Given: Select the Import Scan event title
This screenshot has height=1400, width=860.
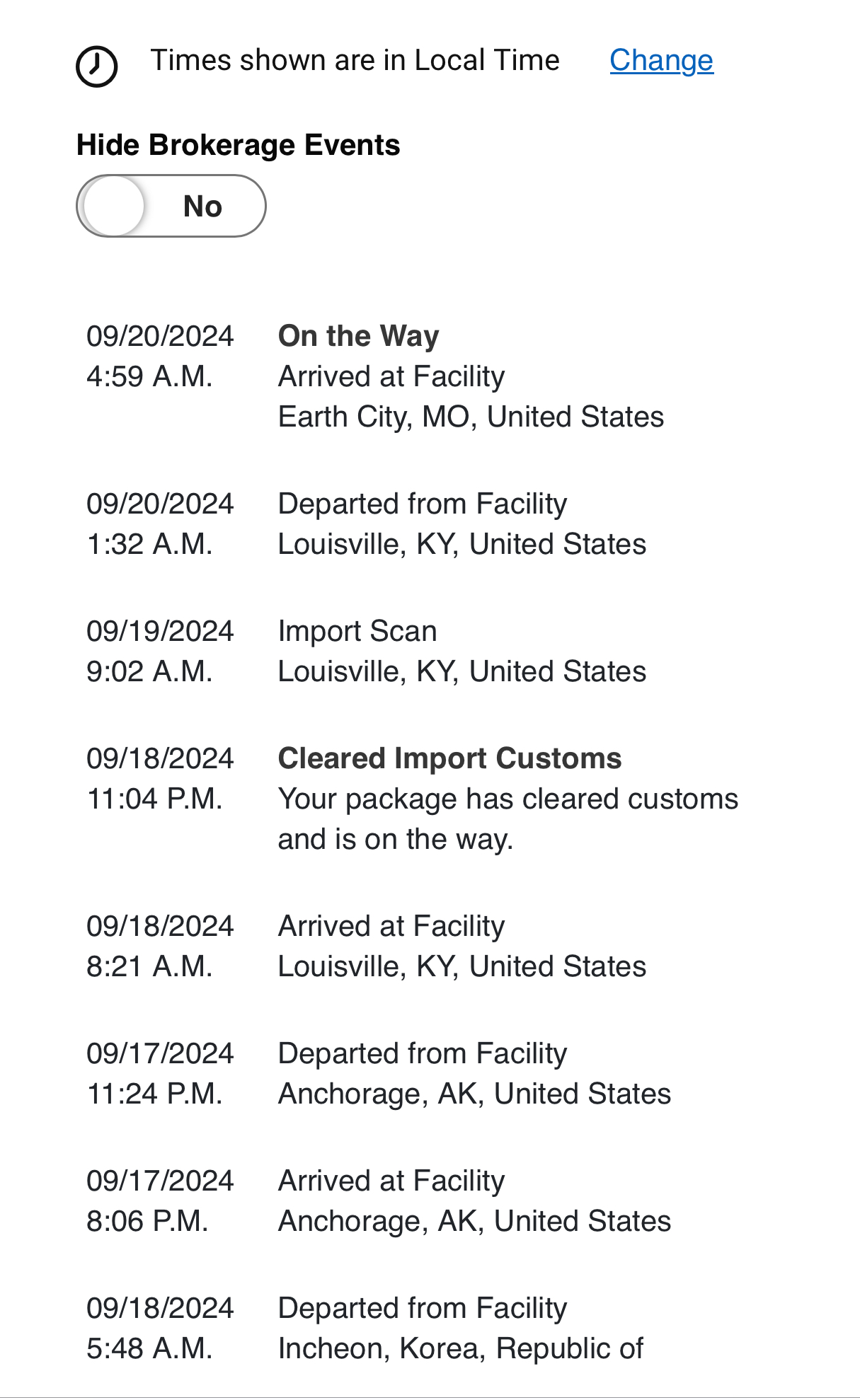Looking at the screenshot, I should tap(357, 631).
